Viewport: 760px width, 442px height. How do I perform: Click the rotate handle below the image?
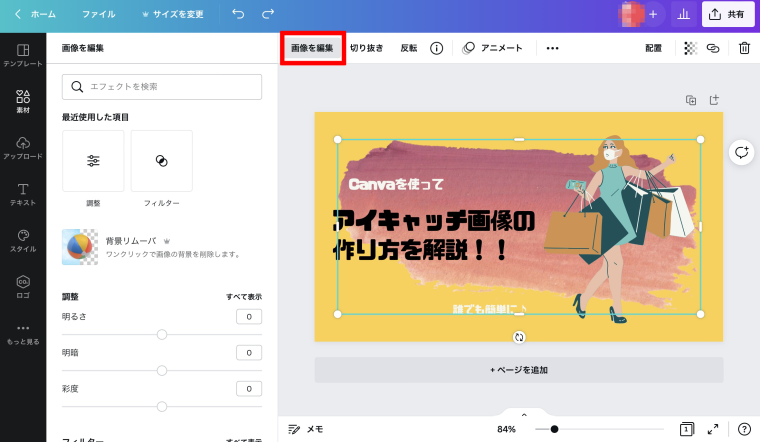(x=519, y=337)
